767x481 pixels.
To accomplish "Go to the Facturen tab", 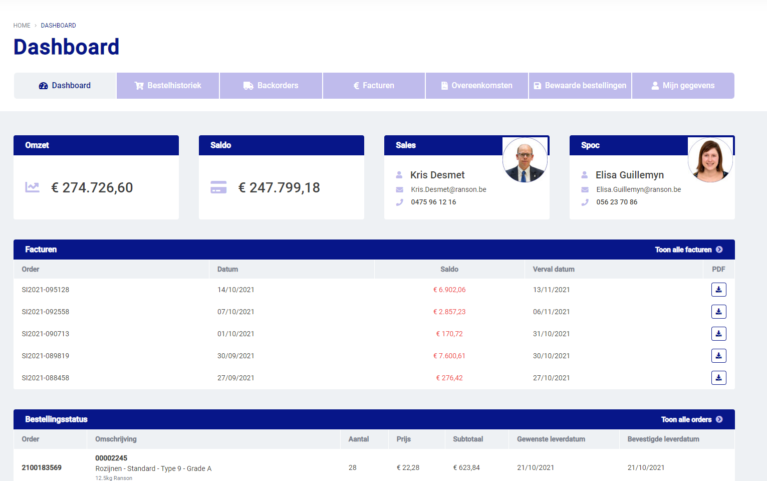I will click(373, 86).
